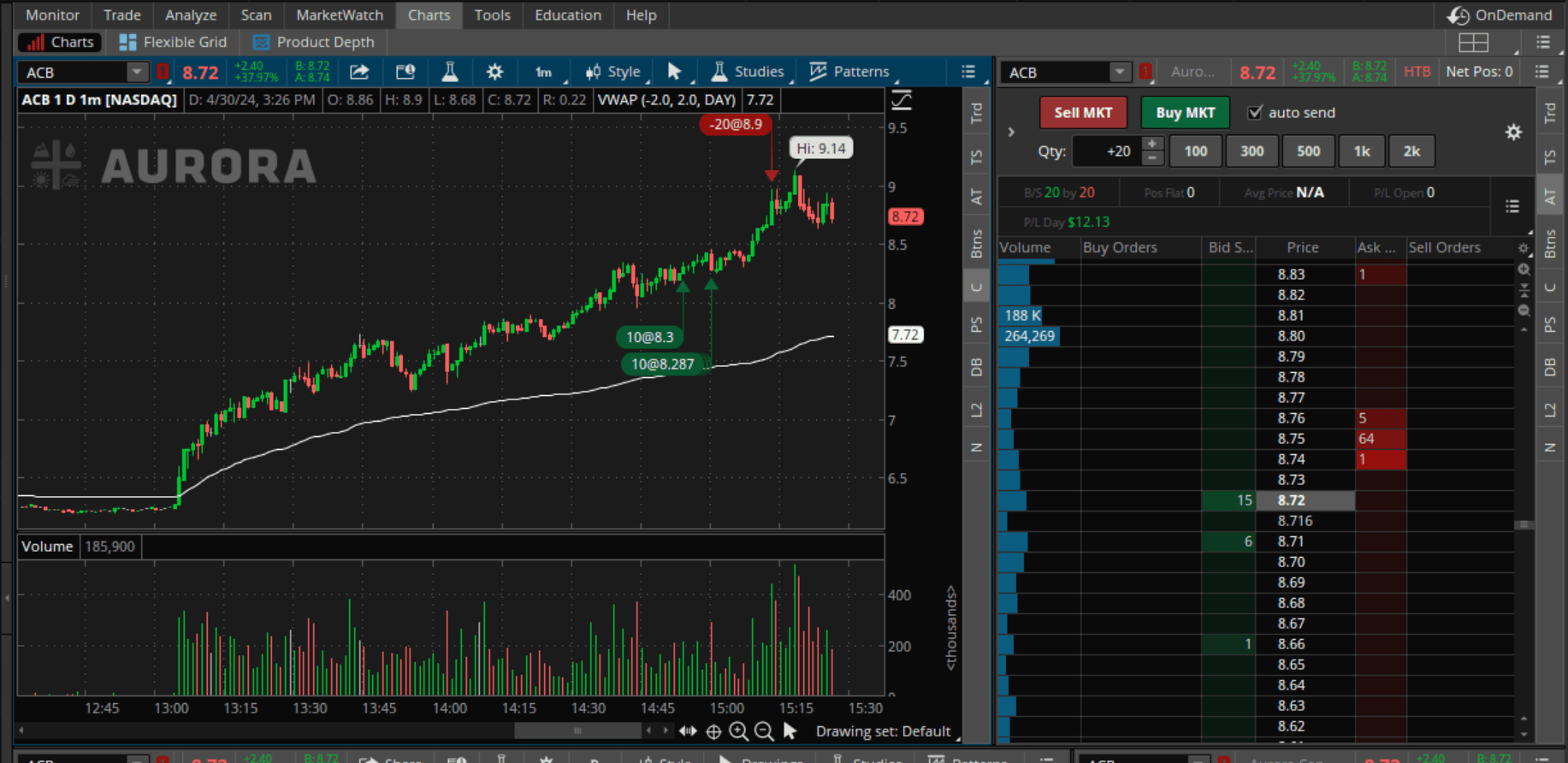Open the Patterns dropdown in chart toolbar
Viewport: 1568px width, 763px height.
pos(850,72)
